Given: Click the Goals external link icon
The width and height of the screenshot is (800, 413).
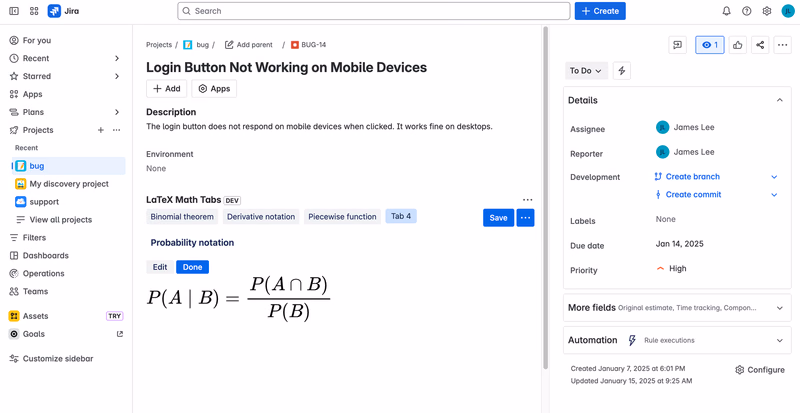Looking at the screenshot, I should tap(120, 334).
